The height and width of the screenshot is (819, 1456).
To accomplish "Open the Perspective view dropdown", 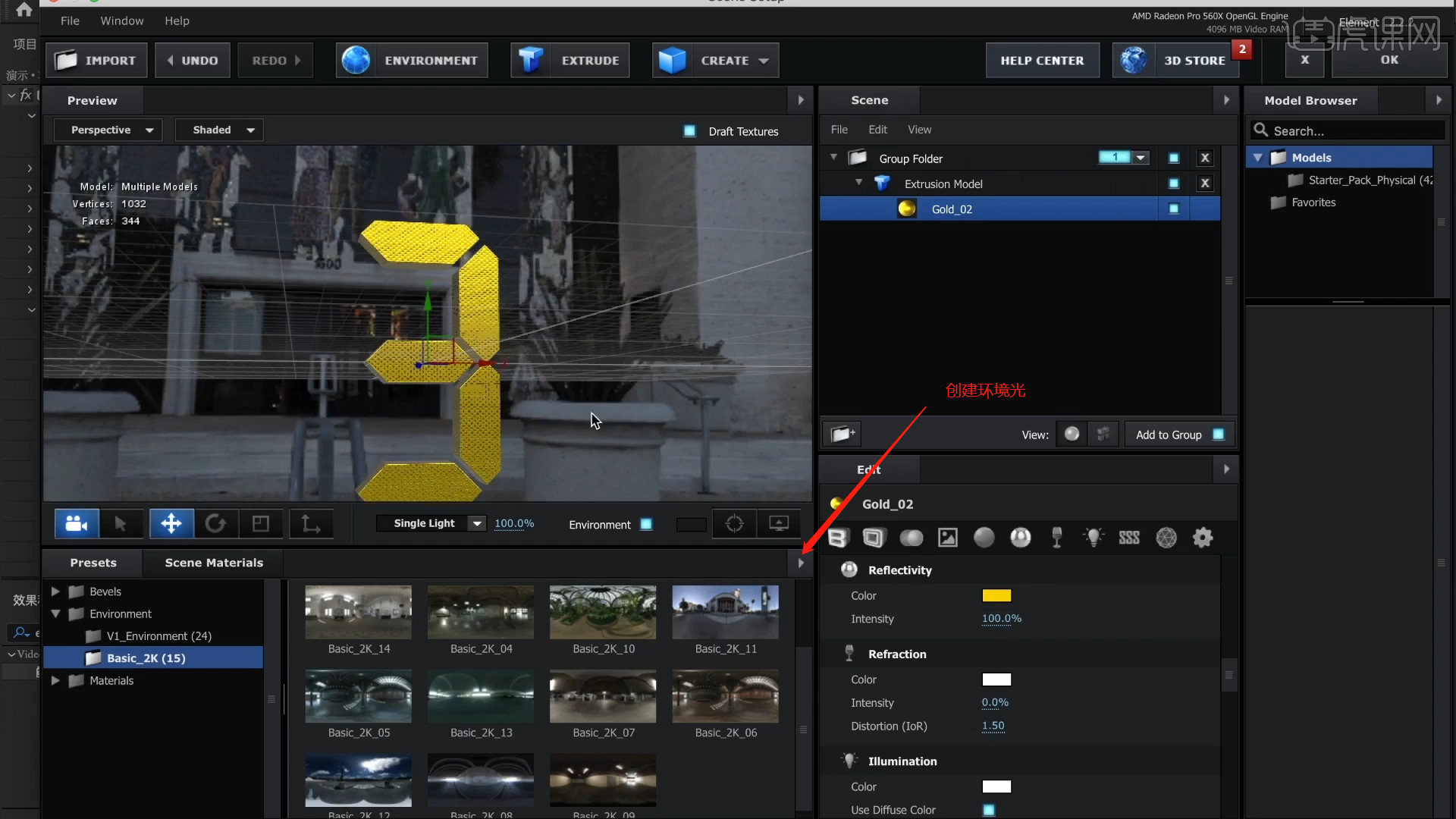I will pos(108,130).
